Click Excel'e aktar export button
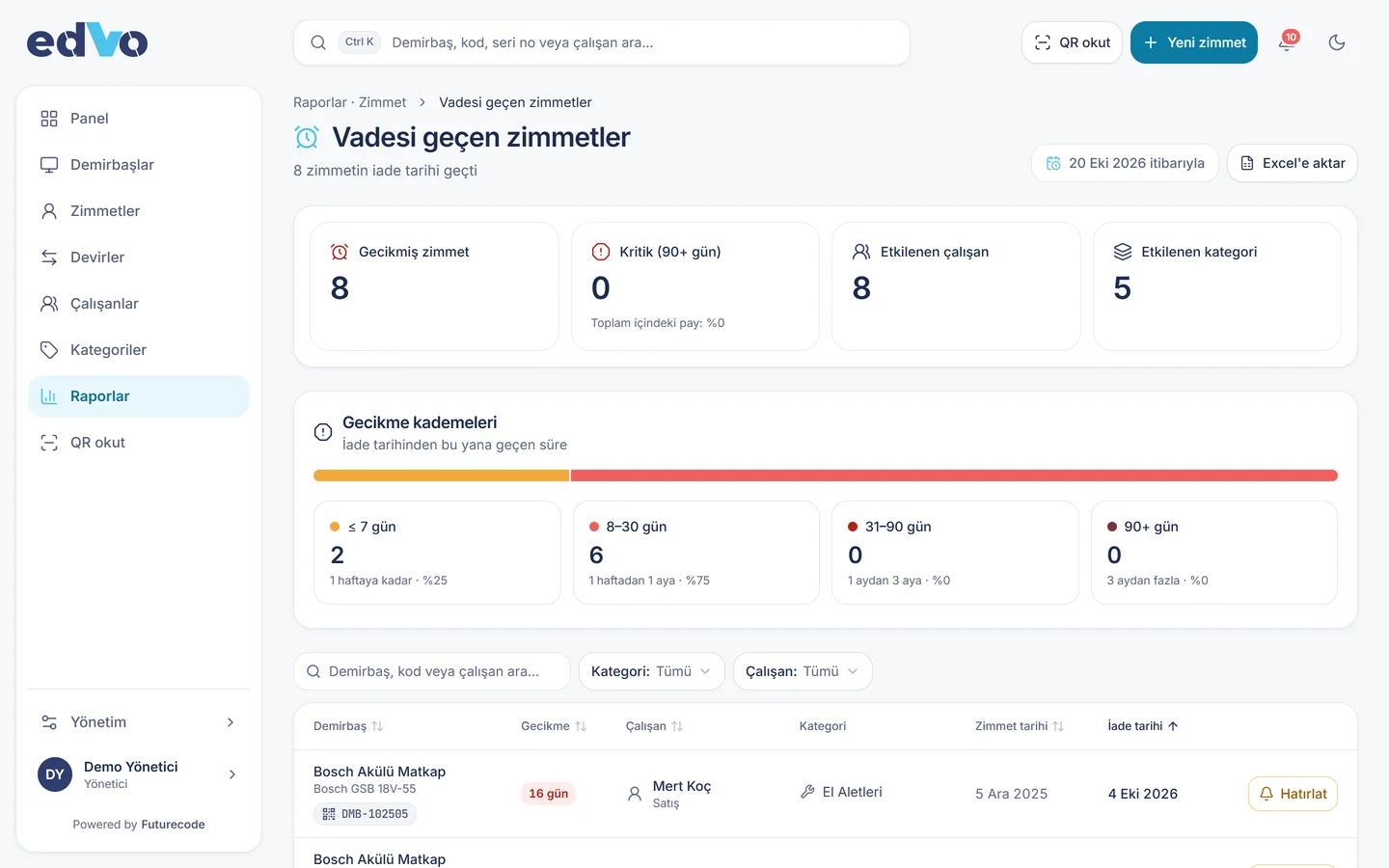The image size is (1389, 868). pyautogui.click(x=1293, y=163)
